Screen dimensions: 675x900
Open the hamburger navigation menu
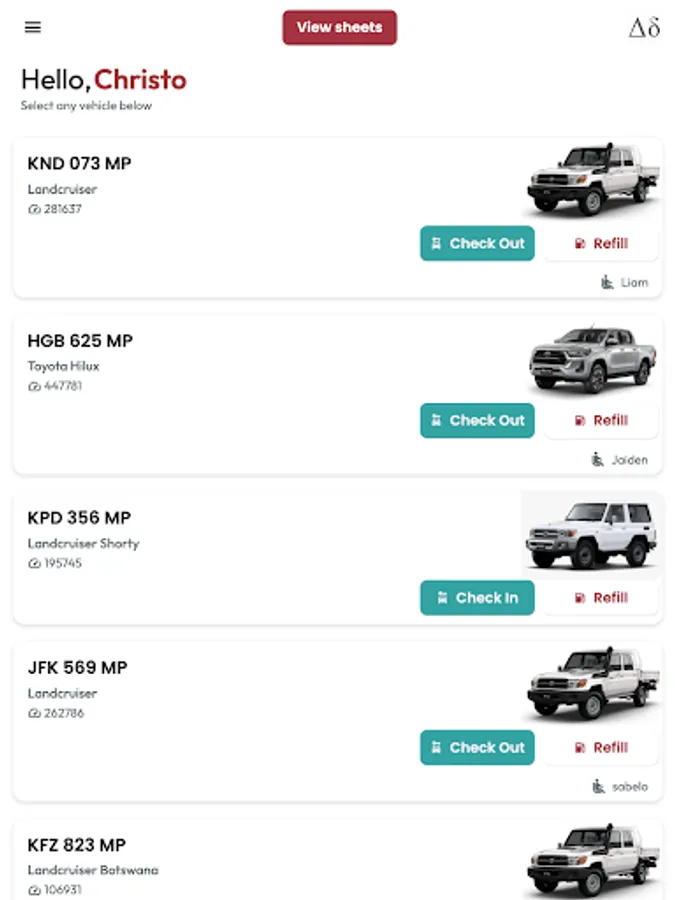(x=33, y=27)
